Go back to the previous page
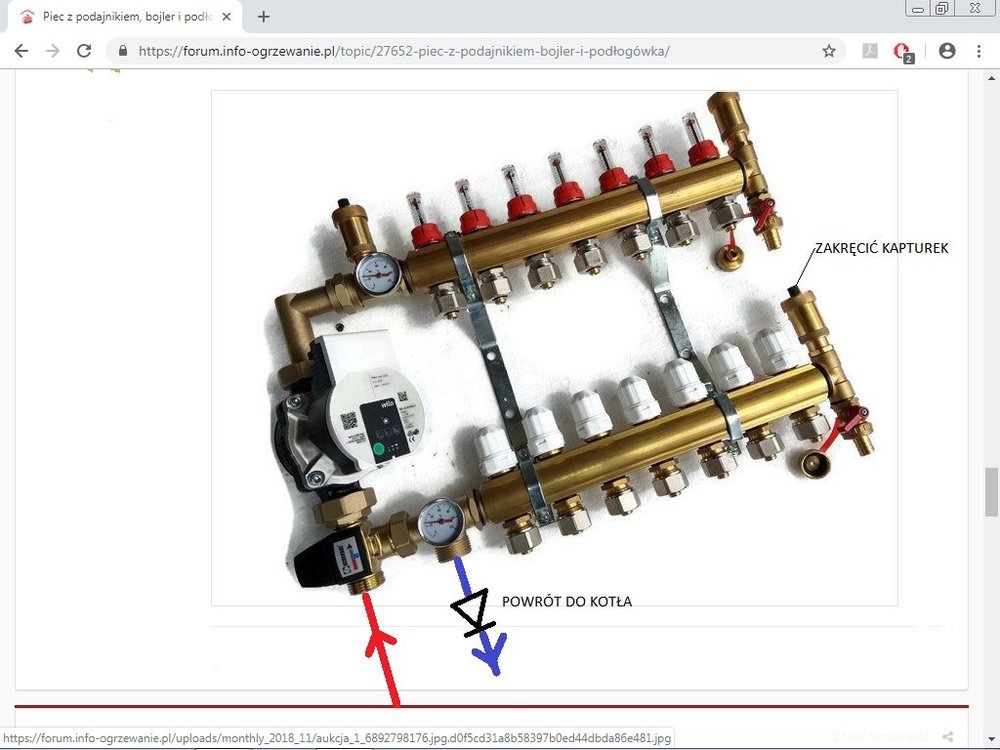The width and height of the screenshot is (1000, 750). [21, 51]
